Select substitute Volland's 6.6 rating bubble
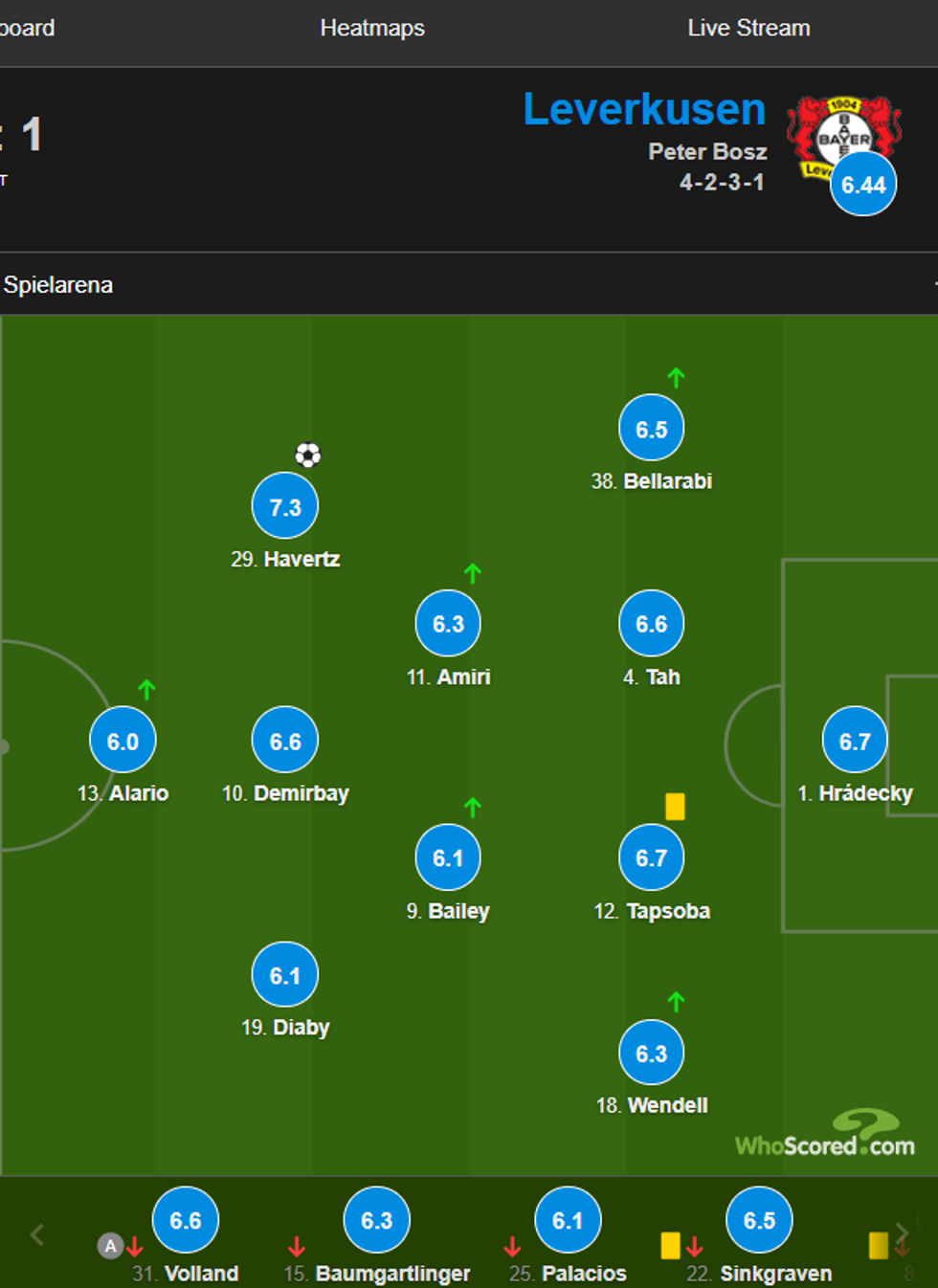The width and height of the screenshot is (938, 1288). [x=186, y=1220]
